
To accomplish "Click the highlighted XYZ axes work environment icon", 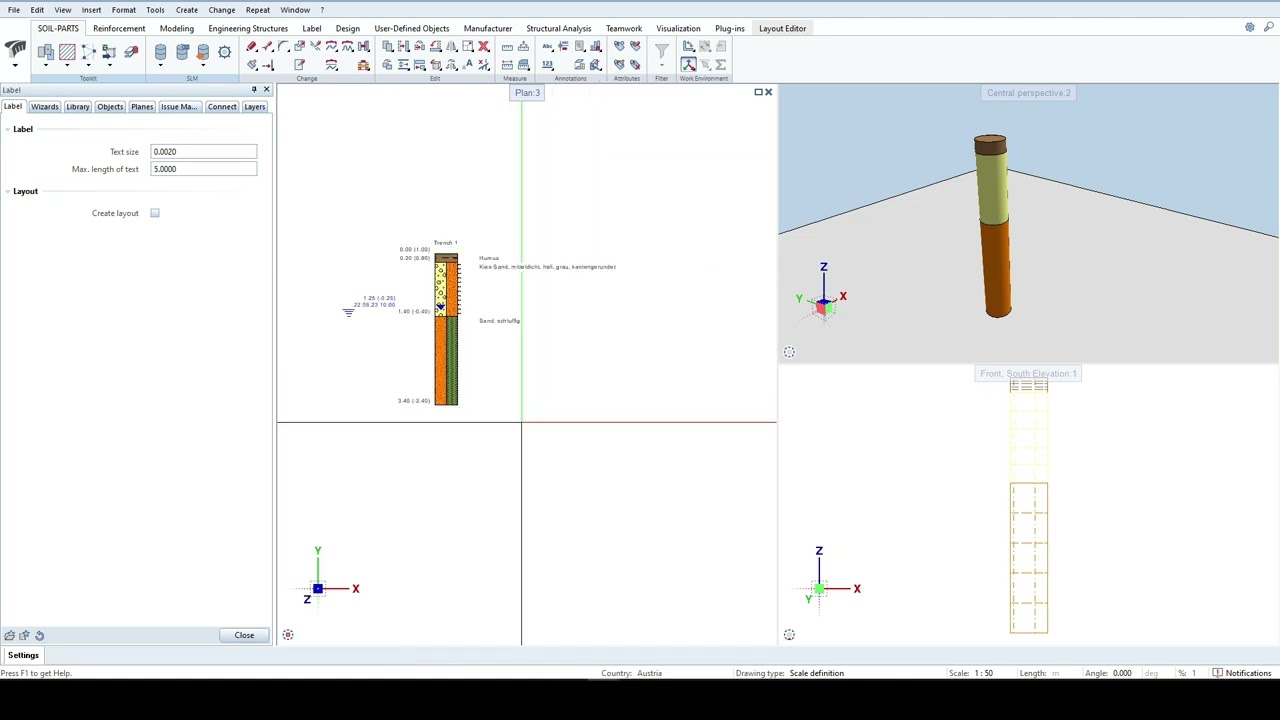I will click(689, 65).
